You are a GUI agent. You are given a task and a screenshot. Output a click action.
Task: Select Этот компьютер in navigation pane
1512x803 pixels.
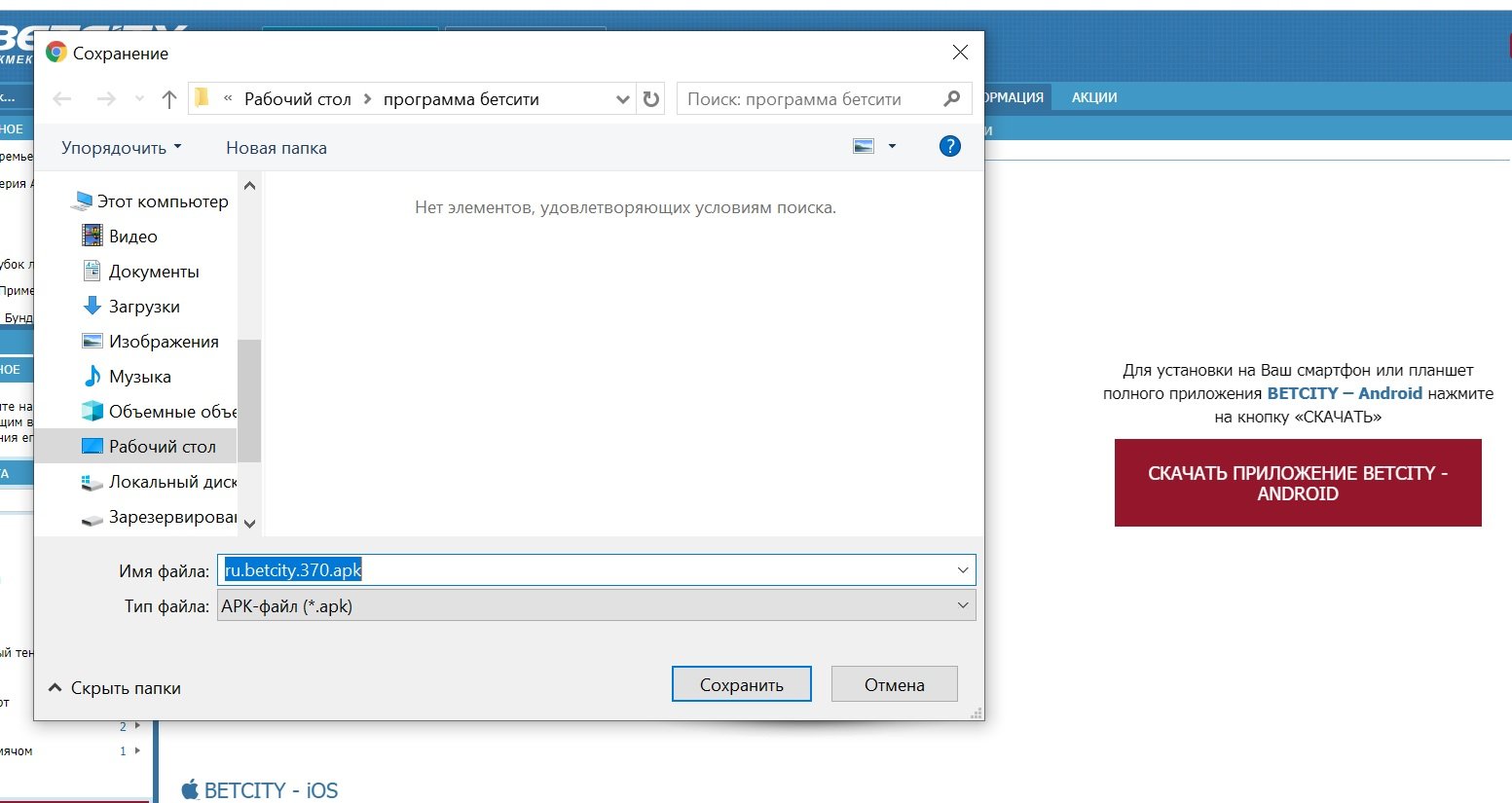(162, 201)
